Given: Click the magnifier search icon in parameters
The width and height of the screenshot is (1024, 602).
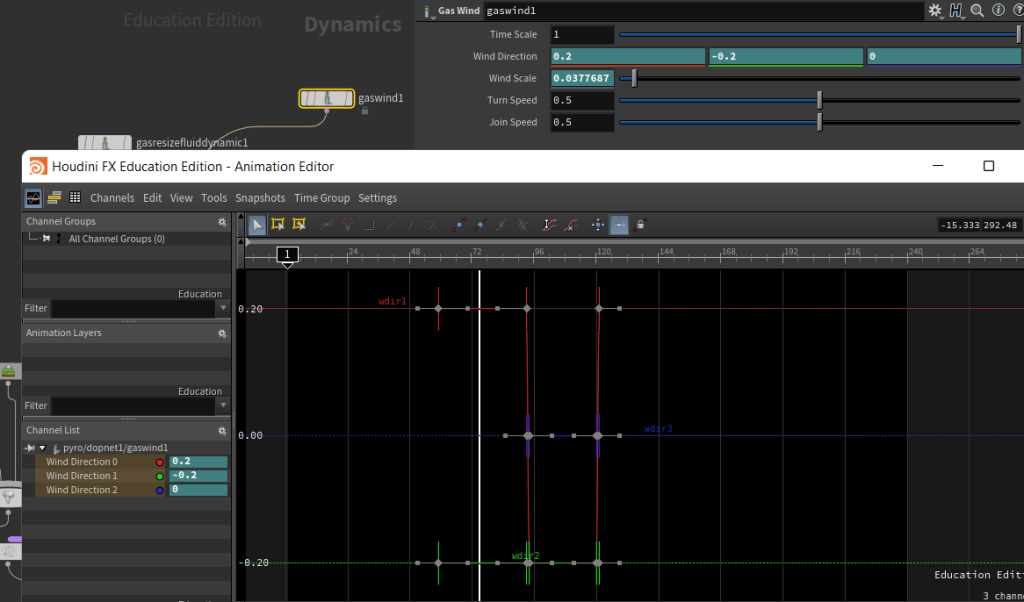Looking at the screenshot, I should tap(977, 10).
